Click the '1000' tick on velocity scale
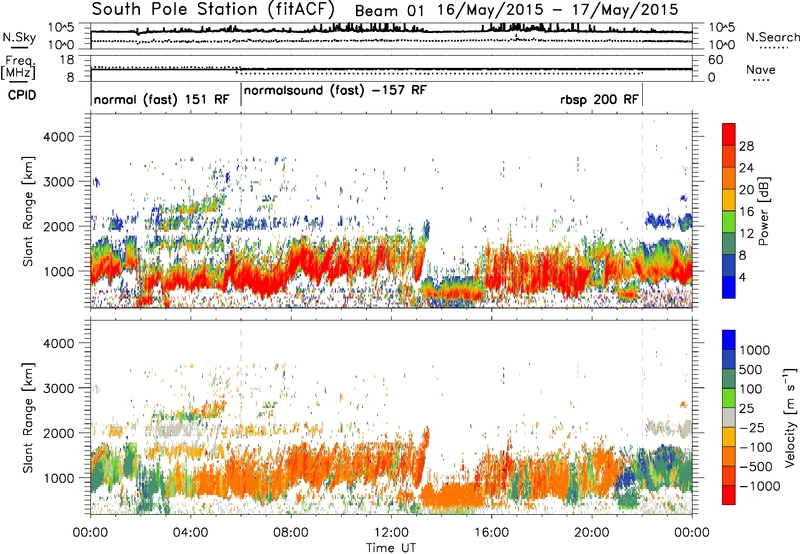This screenshot has width=800, height=554. coord(754,350)
